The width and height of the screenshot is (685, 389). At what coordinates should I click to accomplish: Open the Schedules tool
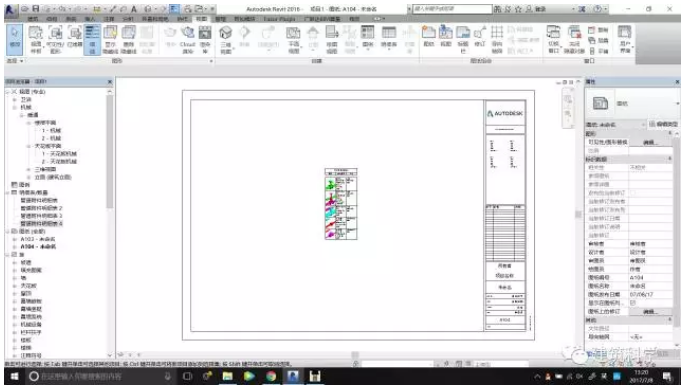[388, 39]
